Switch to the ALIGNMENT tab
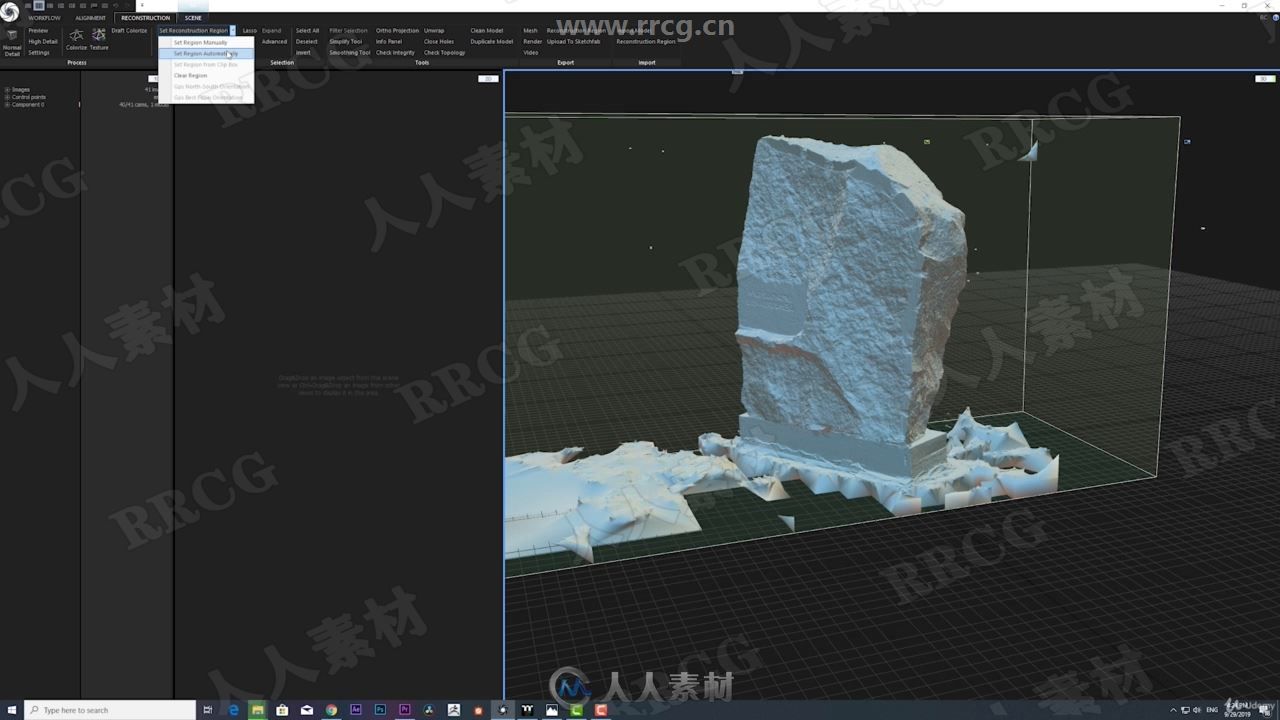1280x720 pixels. [x=90, y=18]
